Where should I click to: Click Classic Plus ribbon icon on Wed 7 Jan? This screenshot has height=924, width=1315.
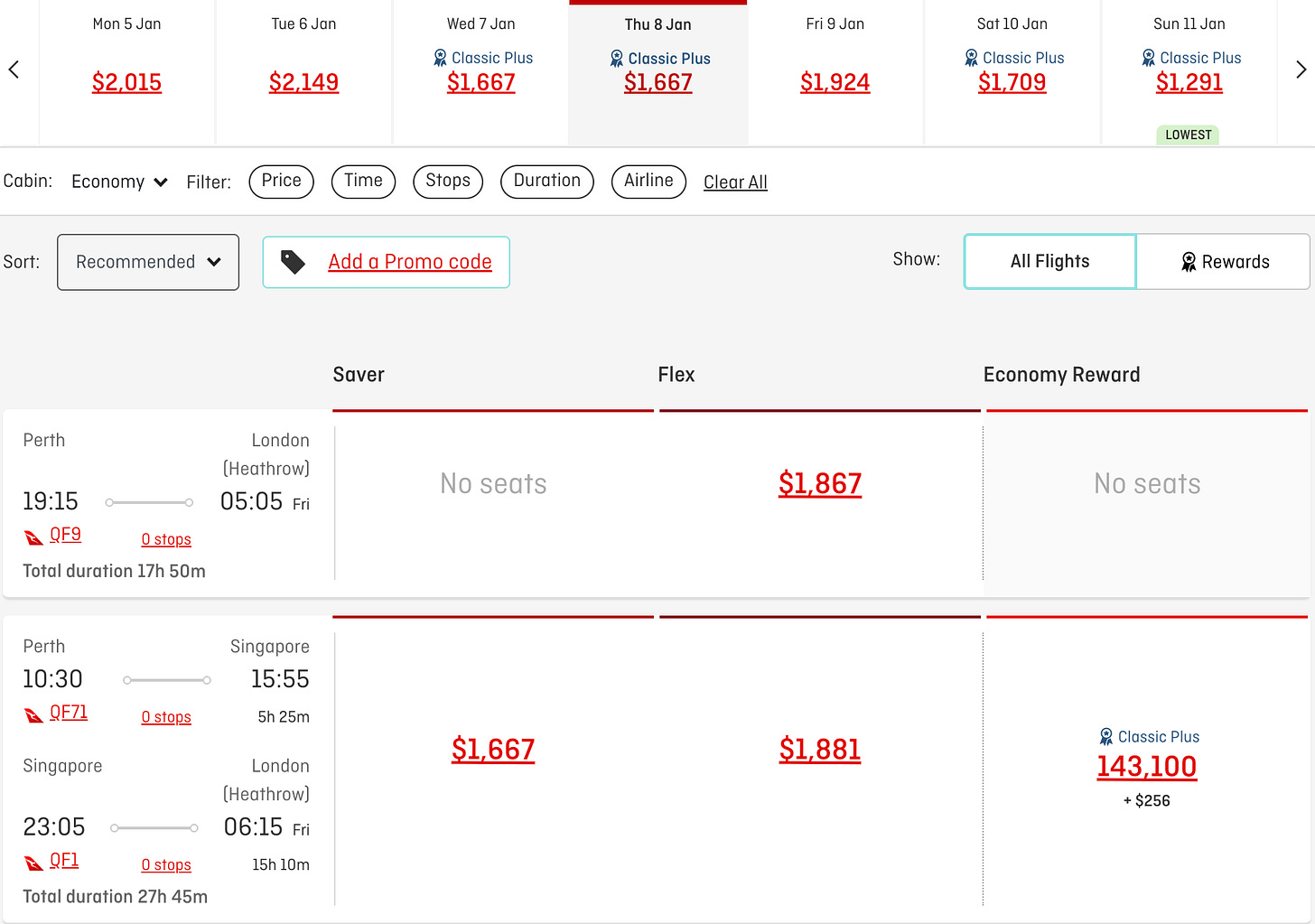(x=440, y=58)
